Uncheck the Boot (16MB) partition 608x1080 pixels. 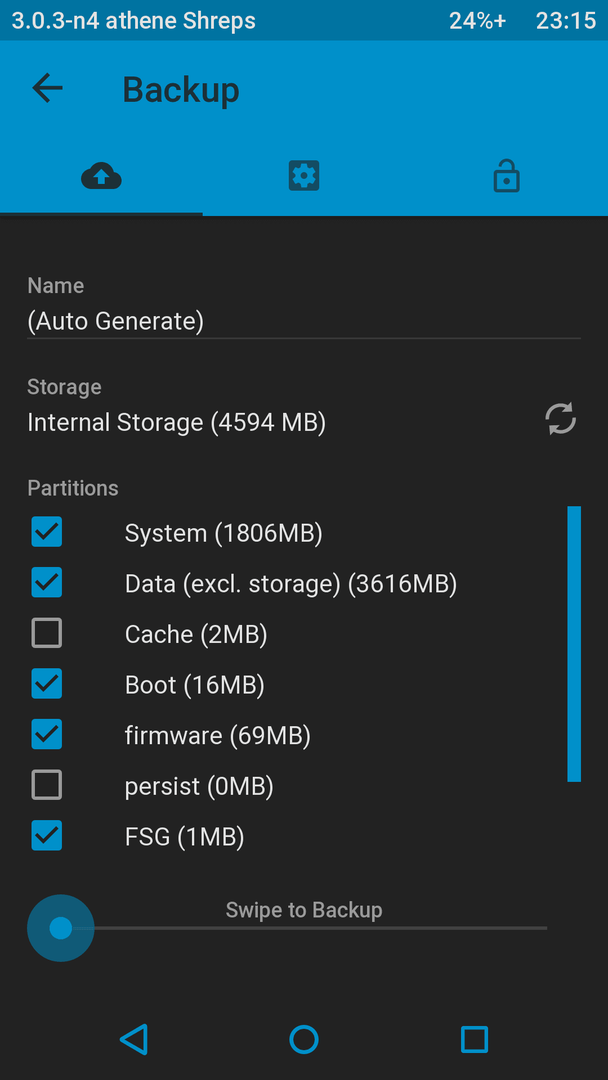(x=47, y=684)
